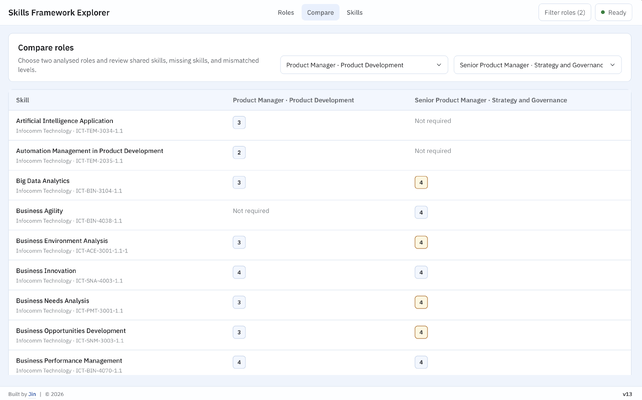Open the Senior Product Manager role dropdown
This screenshot has height=400, width=642.
pyautogui.click(x=537, y=65)
